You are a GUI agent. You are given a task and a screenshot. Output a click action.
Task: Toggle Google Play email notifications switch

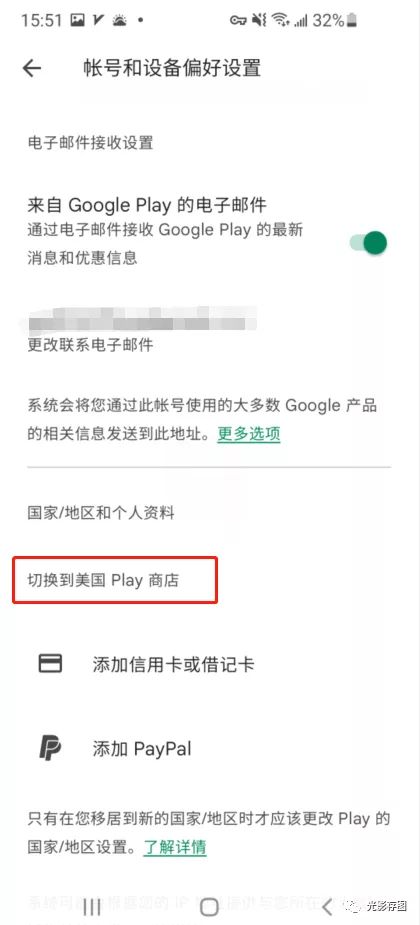click(368, 242)
